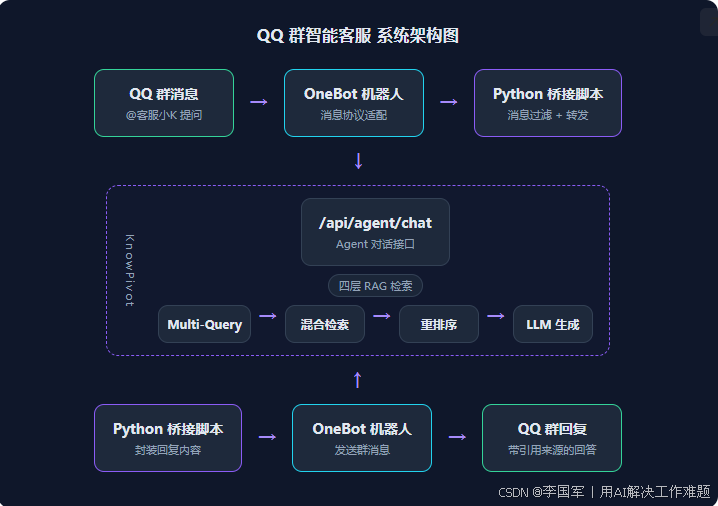
Task: Click the vertical "KnowPivot" label
Action: coord(130,270)
